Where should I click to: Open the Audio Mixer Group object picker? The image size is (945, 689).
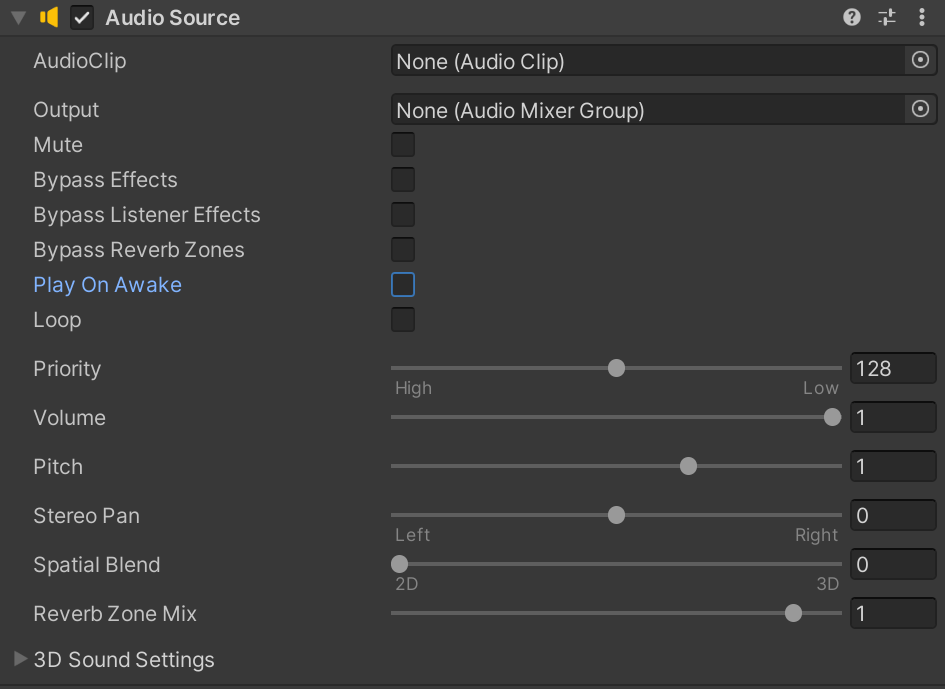click(x=919, y=110)
